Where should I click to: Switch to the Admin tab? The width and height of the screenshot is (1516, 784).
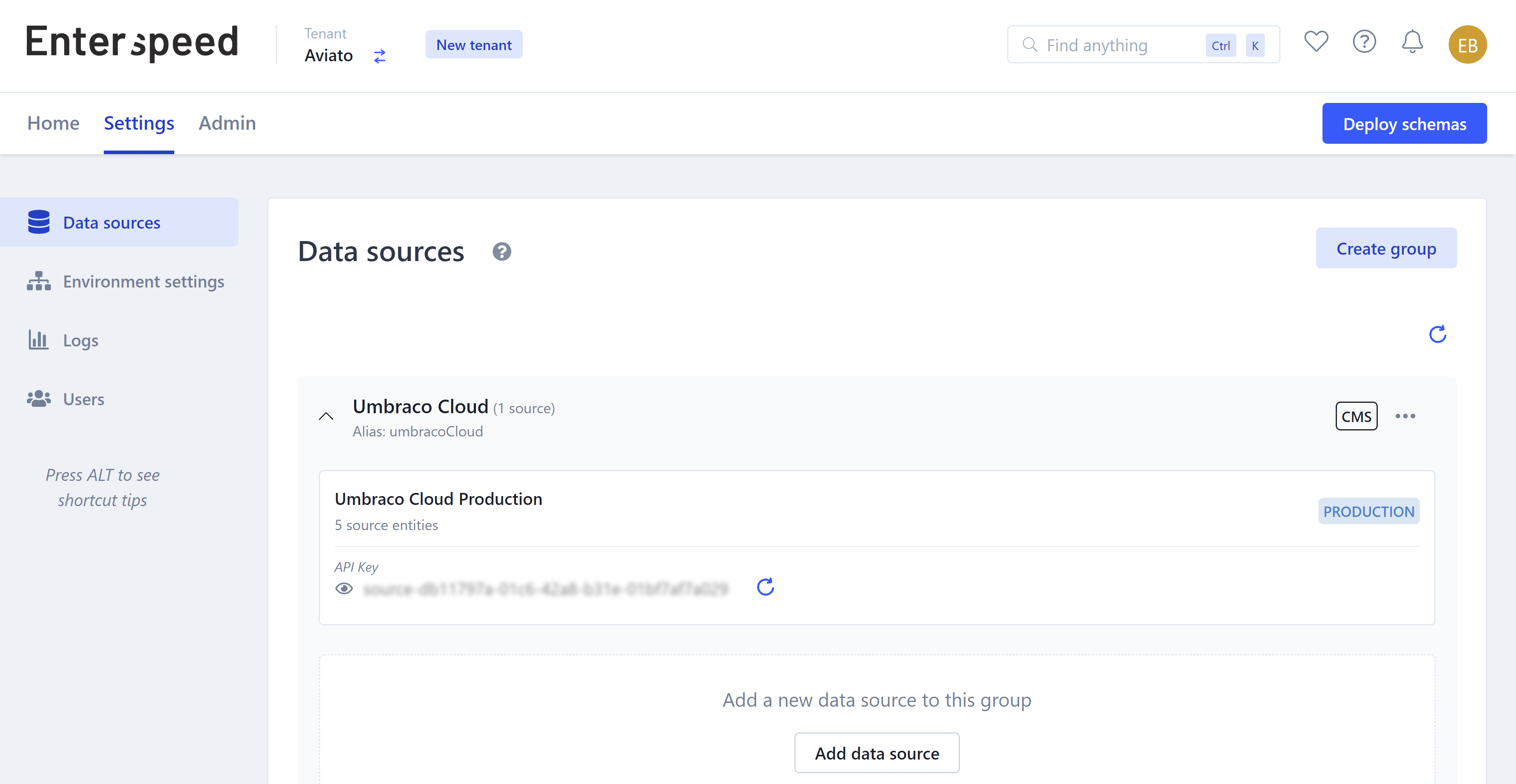pyautogui.click(x=227, y=123)
